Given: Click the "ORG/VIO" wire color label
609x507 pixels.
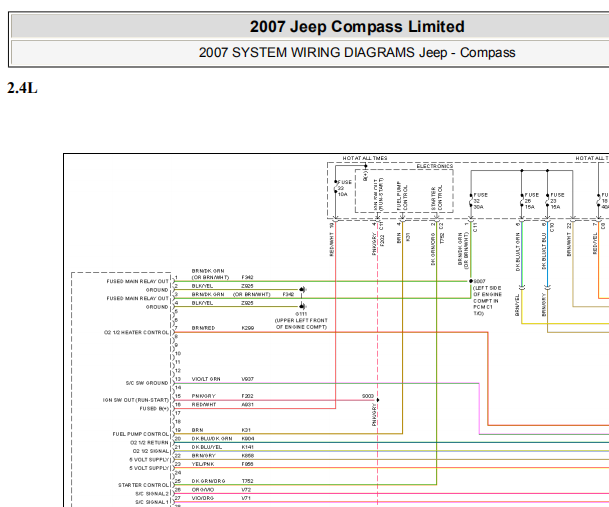Looking at the screenshot, I should [203, 490].
